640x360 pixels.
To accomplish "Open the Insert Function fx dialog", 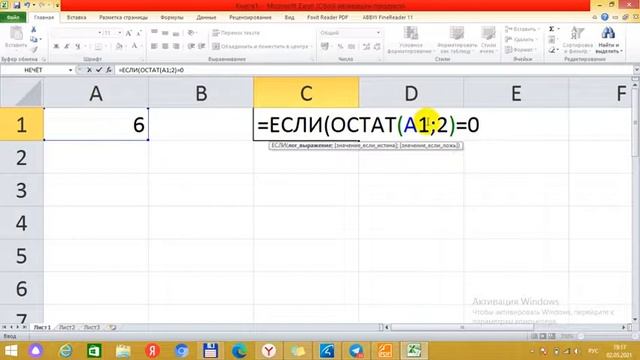I will 109,70.
